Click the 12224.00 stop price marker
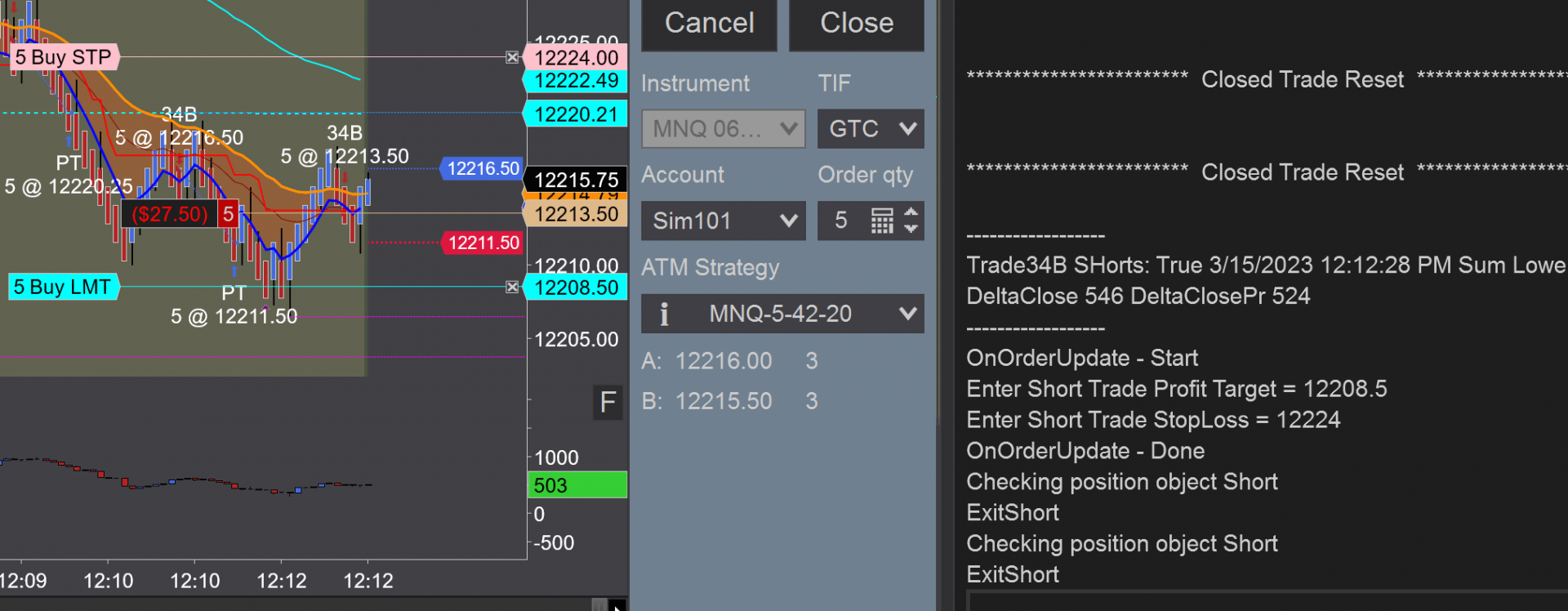 point(576,58)
